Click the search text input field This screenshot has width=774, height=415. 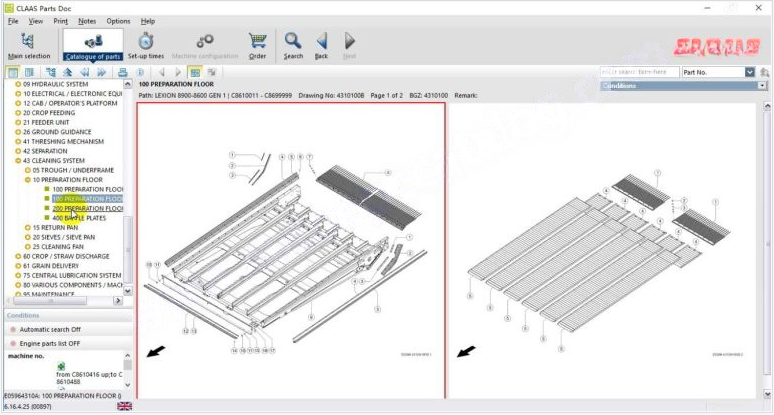coord(638,72)
